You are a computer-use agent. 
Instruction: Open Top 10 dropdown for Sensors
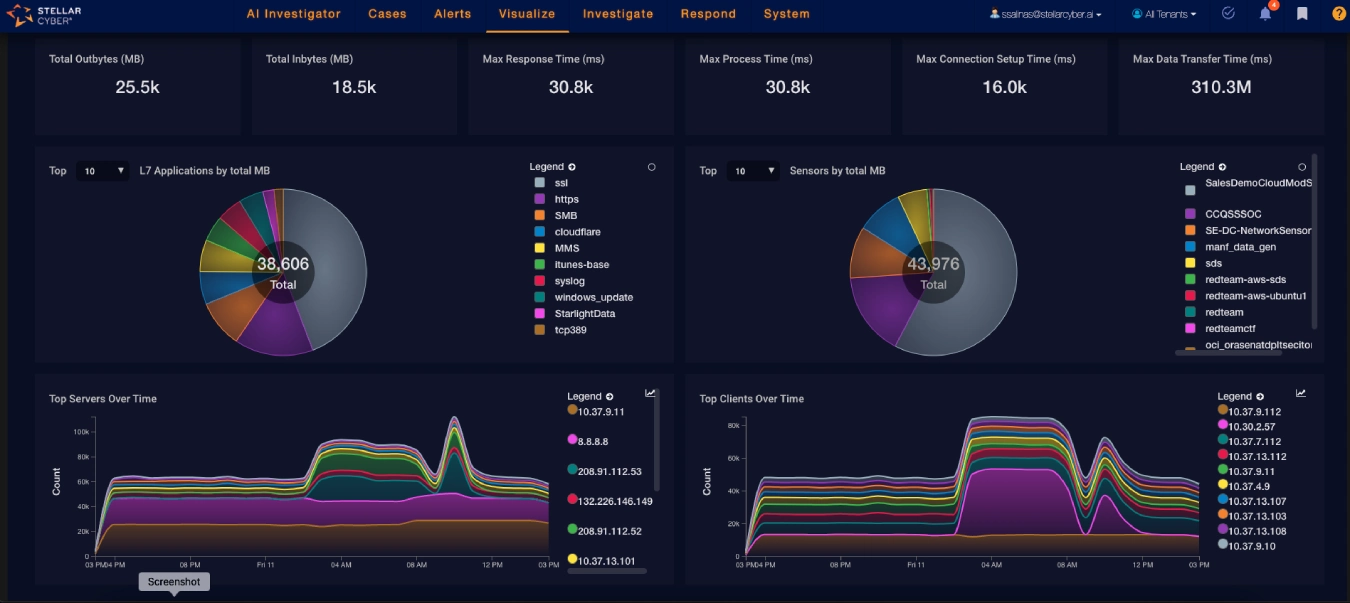[x=754, y=171]
